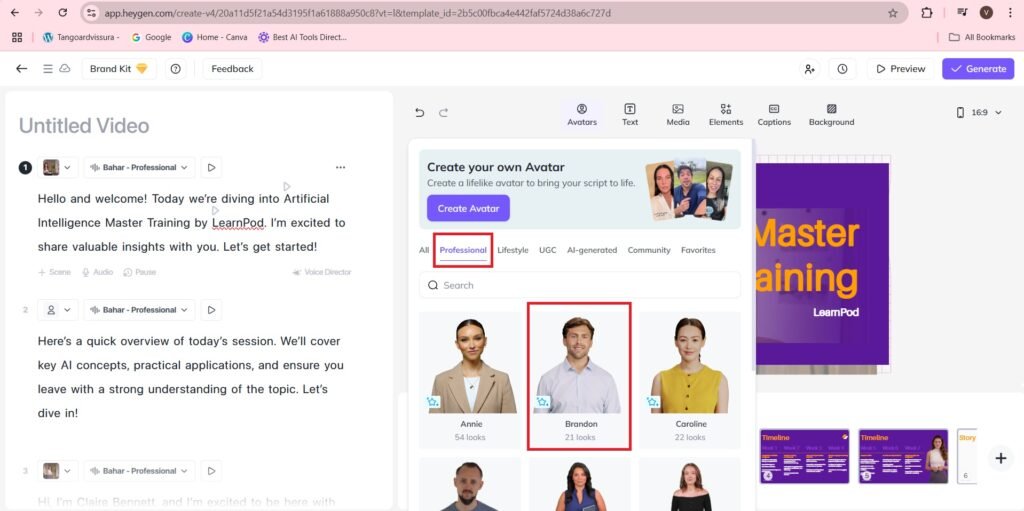
Task: Open the scene 1 three-dot options menu
Action: click(340, 167)
